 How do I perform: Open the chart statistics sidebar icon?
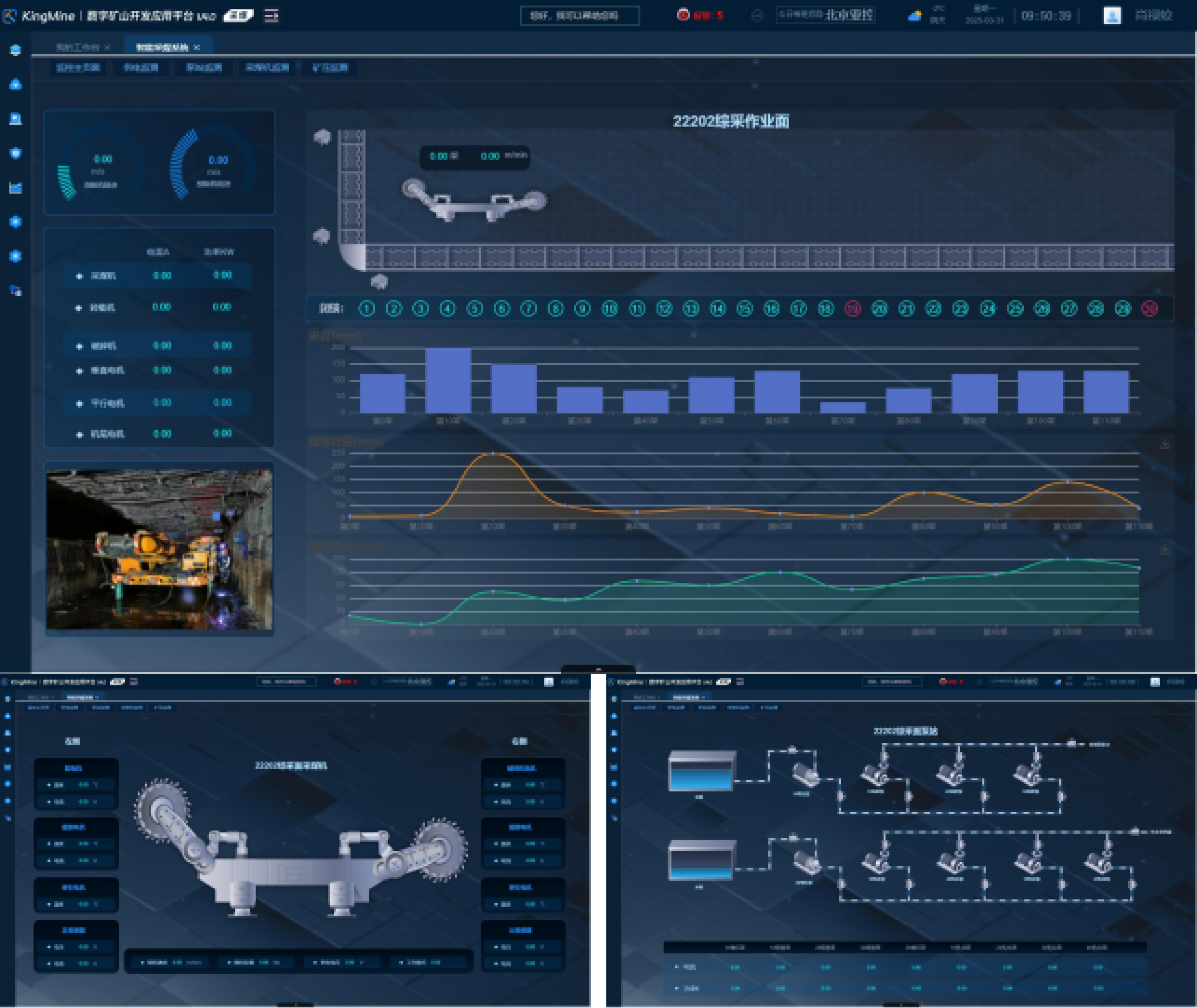(x=16, y=187)
